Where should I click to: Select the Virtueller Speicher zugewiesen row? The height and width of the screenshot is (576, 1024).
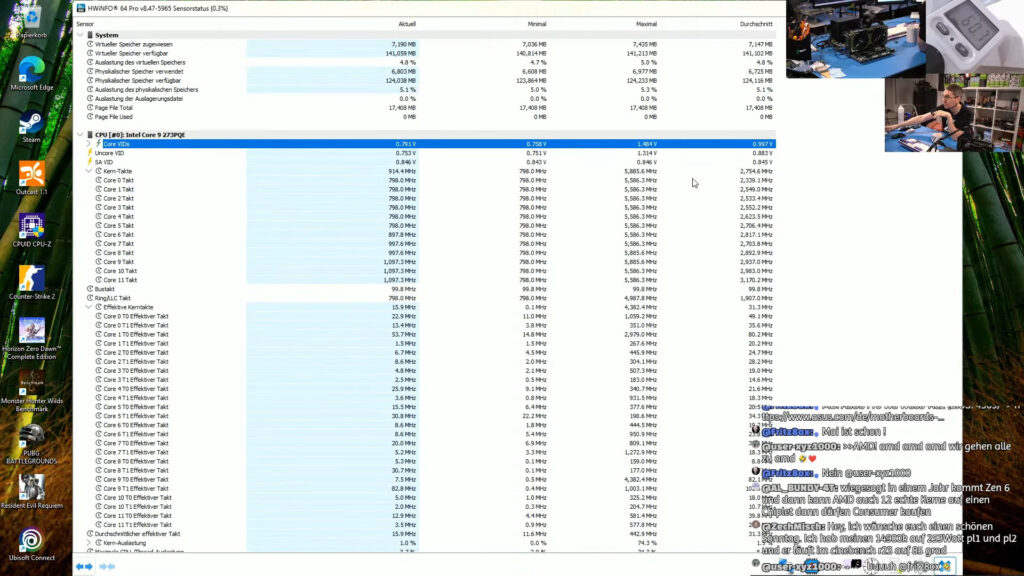426,44
